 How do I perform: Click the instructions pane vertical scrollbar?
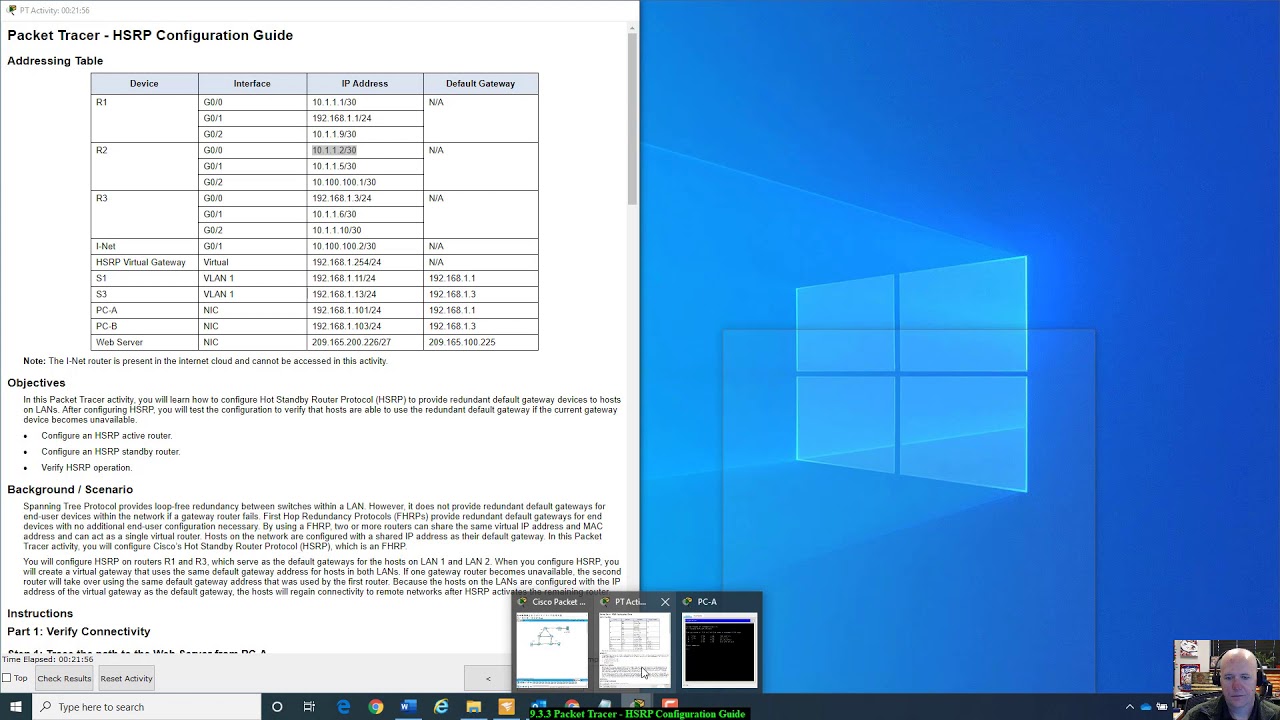[x=632, y=118]
